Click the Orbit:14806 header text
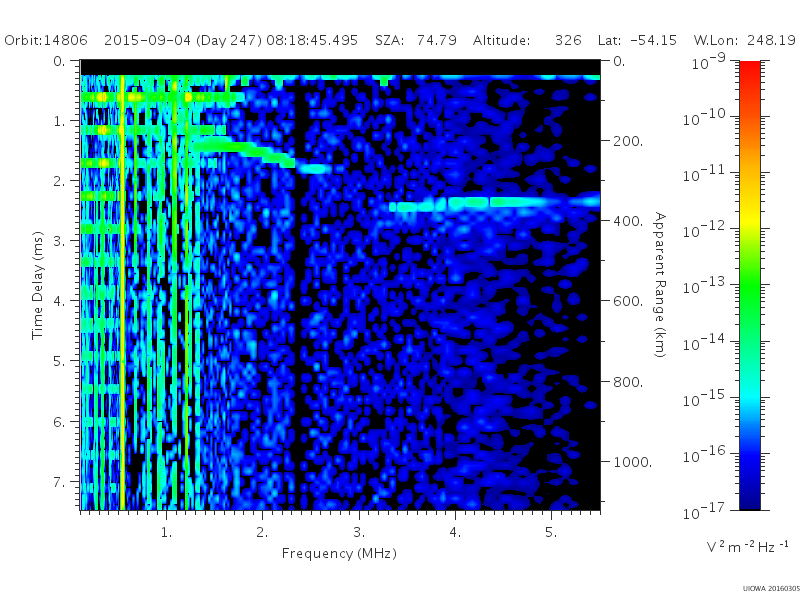The height and width of the screenshot is (600, 800). coord(46,40)
